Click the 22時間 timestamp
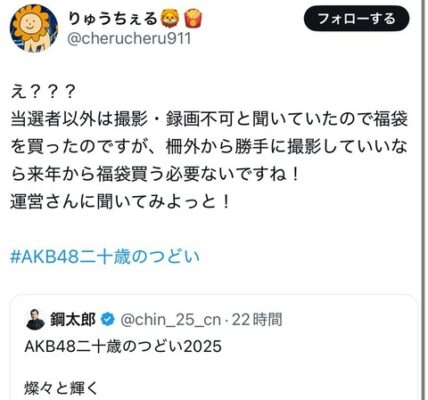Viewport: 428px width, 400px height. [257, 320]
